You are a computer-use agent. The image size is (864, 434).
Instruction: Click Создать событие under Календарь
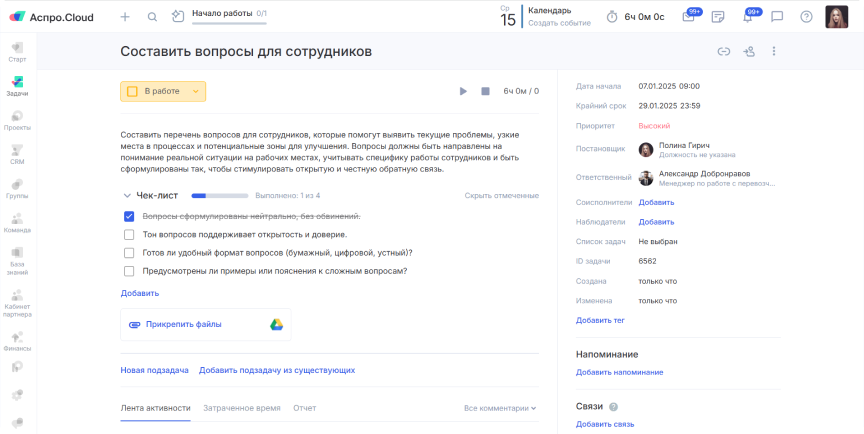559,23
